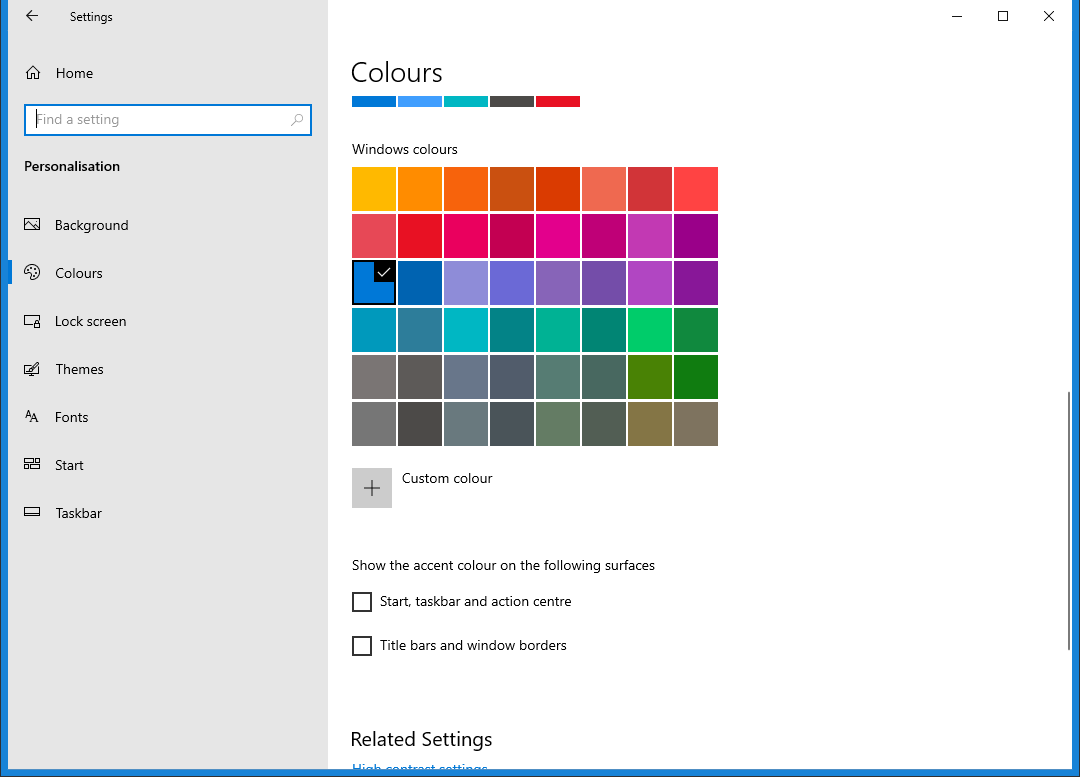
Task: Open the Home page via its house icon
Action: [33, 73]
